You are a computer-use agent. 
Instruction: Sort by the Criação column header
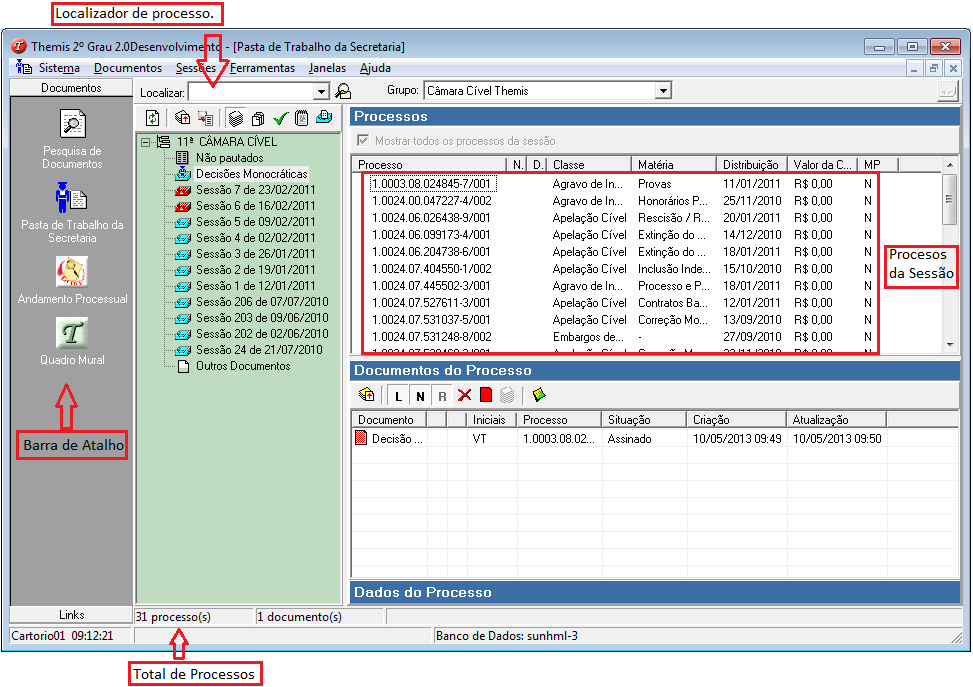pyautogui.click(x=737, y=420)
